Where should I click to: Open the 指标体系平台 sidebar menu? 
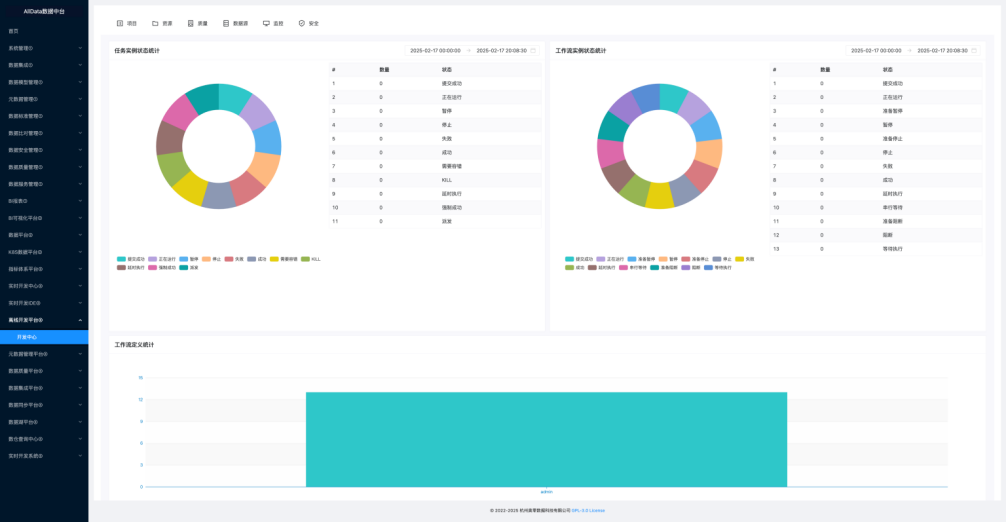point(44,269)
